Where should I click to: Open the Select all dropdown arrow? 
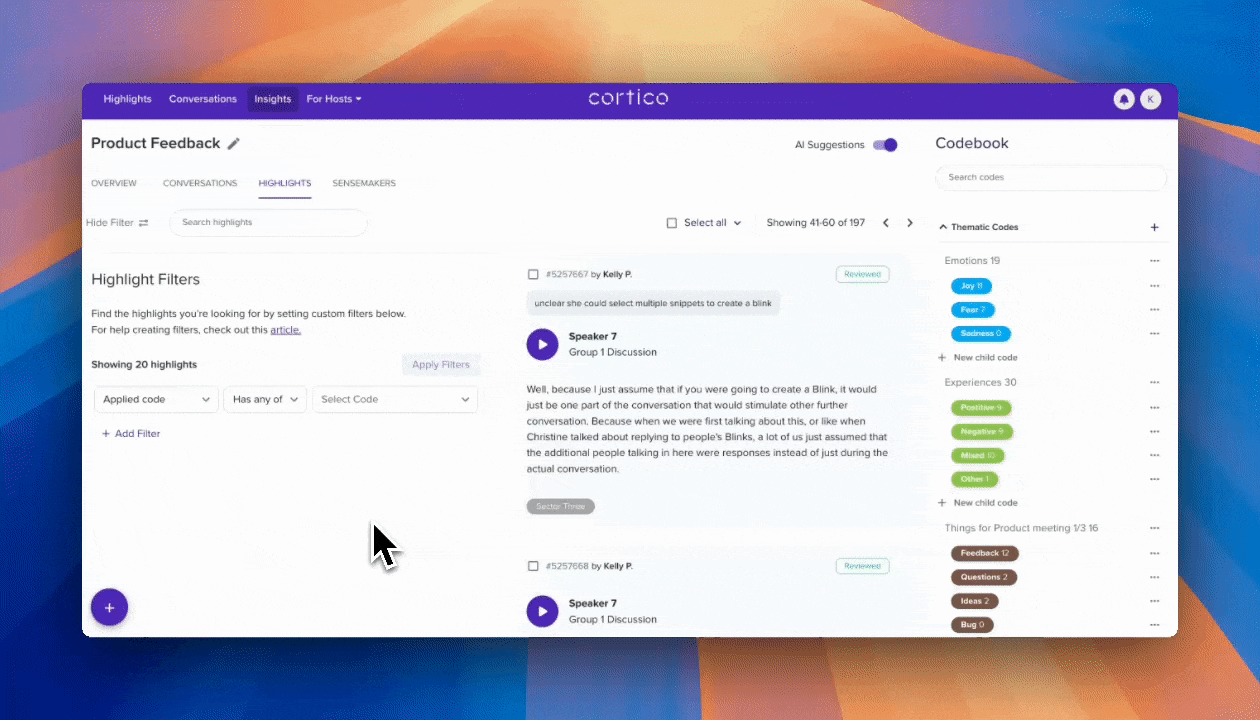coord(738,223)
